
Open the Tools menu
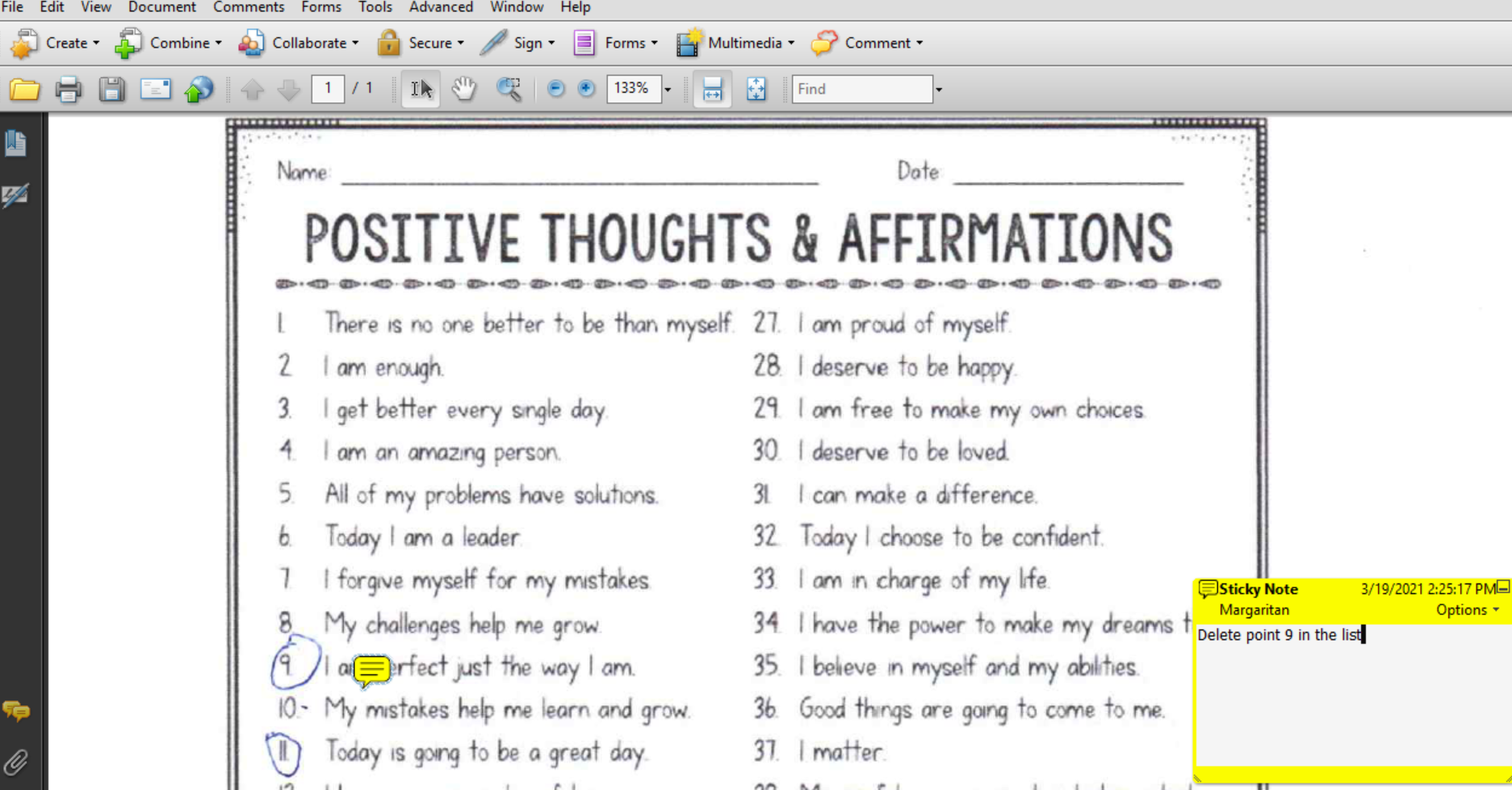(x=375, y=7)
